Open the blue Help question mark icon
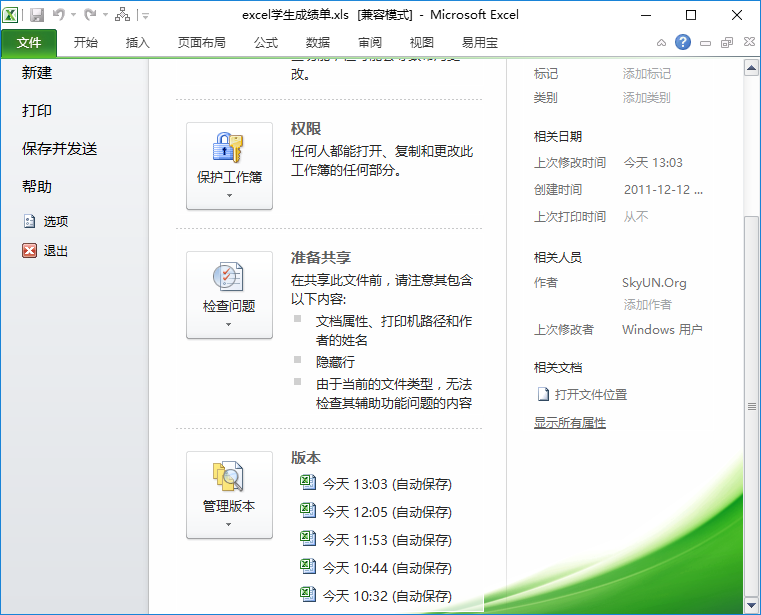This screenshot has height=615, width=761. (x=683, y=43)
